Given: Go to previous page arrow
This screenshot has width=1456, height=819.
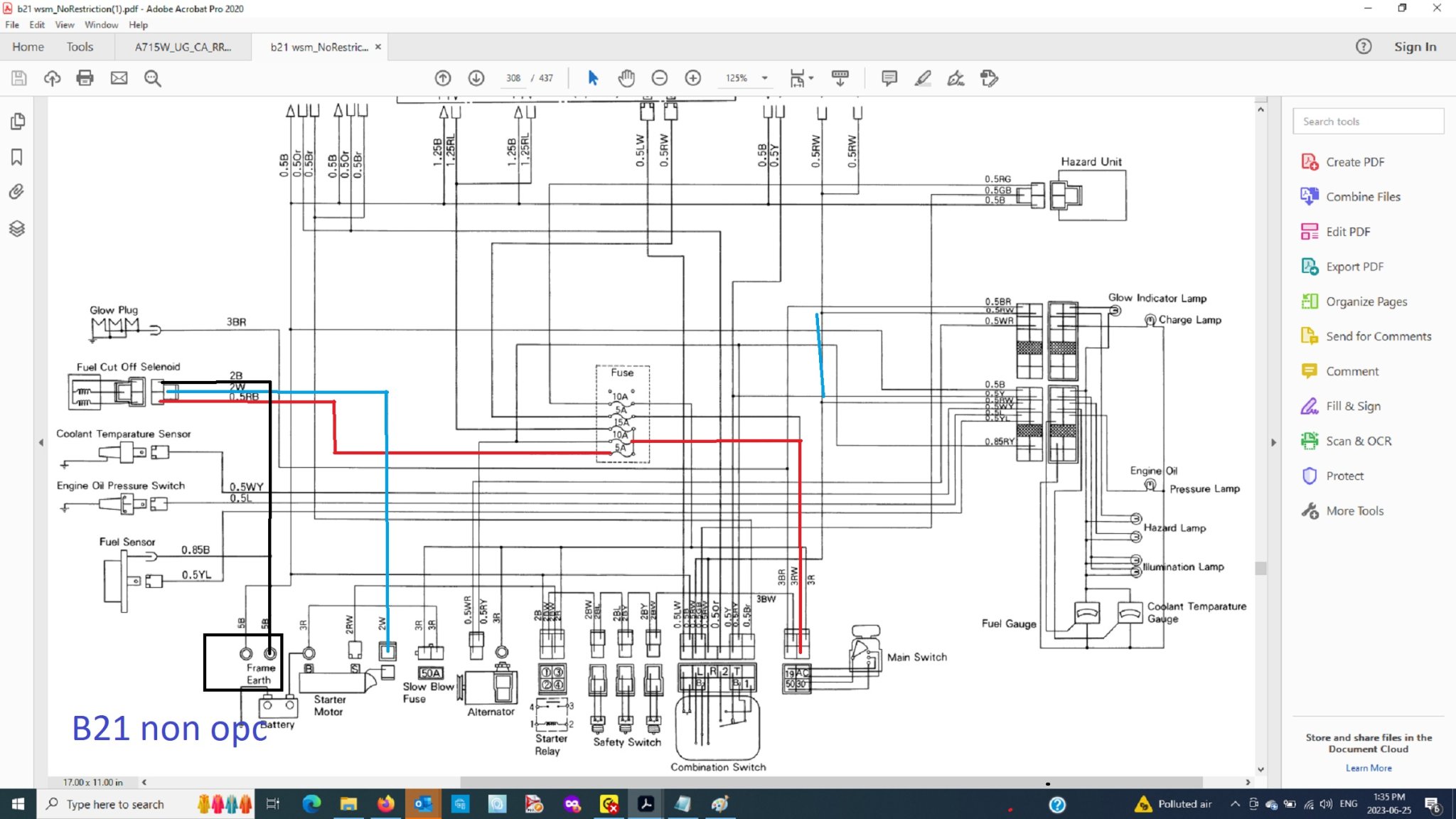Looking at the screenshot, I should tap(443, 78).
